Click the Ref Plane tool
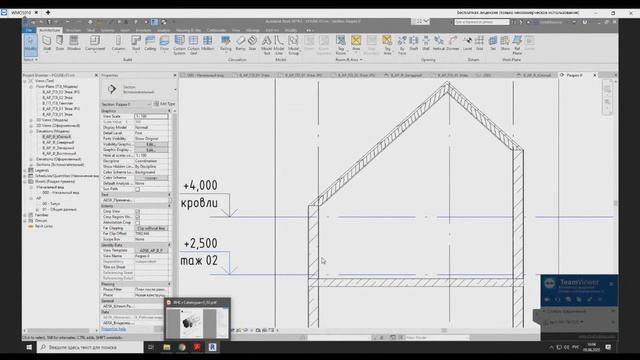Viewport: 640px width, 360px height. (x=517, y=45)
